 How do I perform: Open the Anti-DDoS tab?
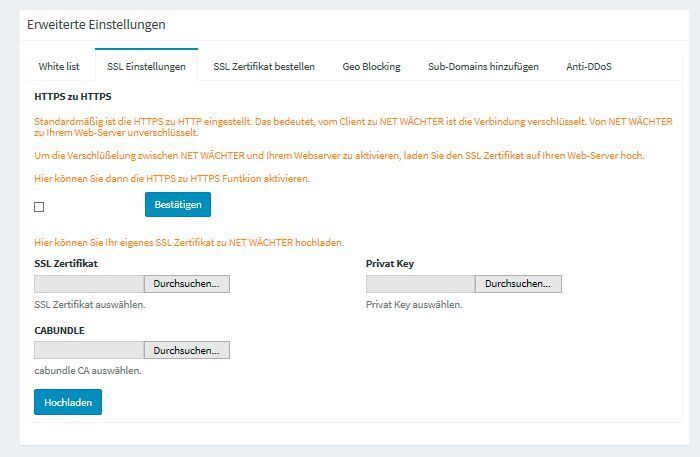[x=589, y=66]
